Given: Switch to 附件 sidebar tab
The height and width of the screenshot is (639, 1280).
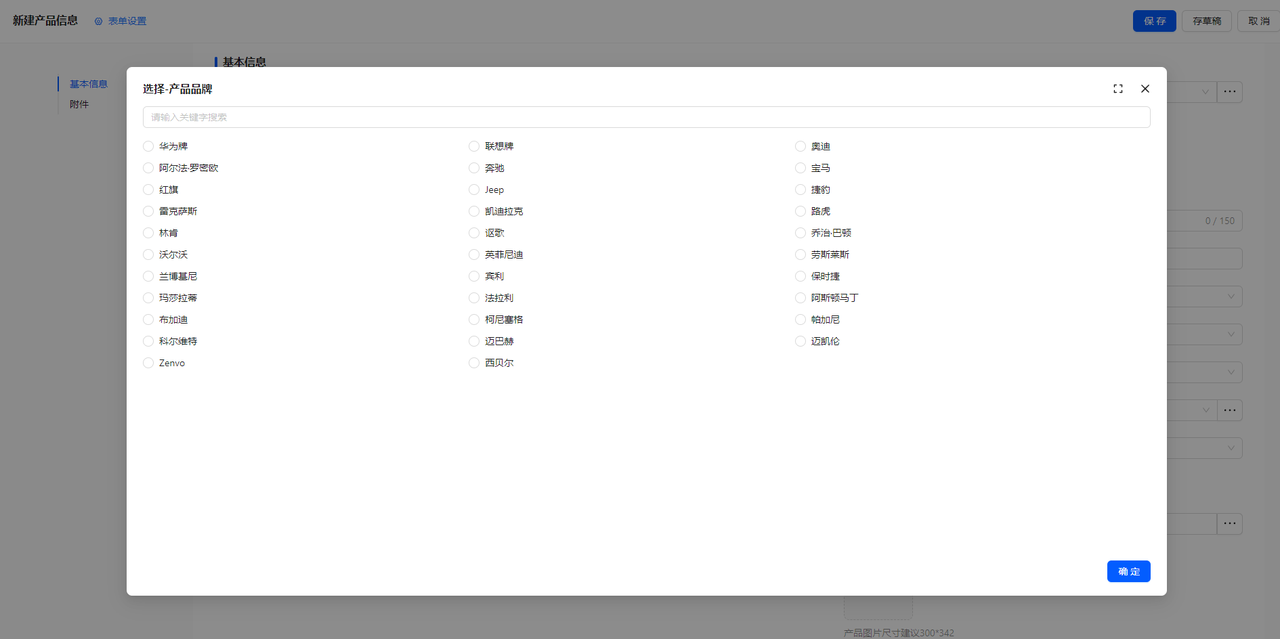Looking at the screenshot, I should [79, 104].
